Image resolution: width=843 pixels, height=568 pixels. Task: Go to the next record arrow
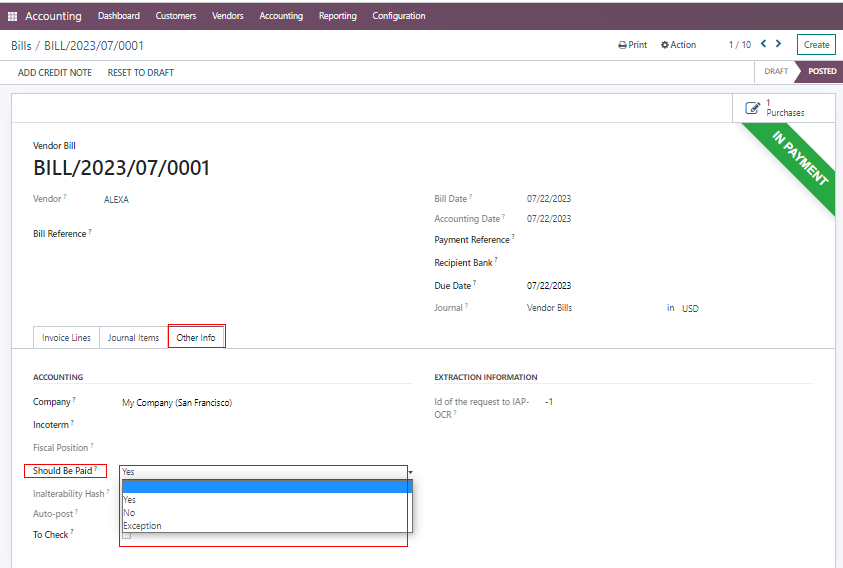[780, 44]
